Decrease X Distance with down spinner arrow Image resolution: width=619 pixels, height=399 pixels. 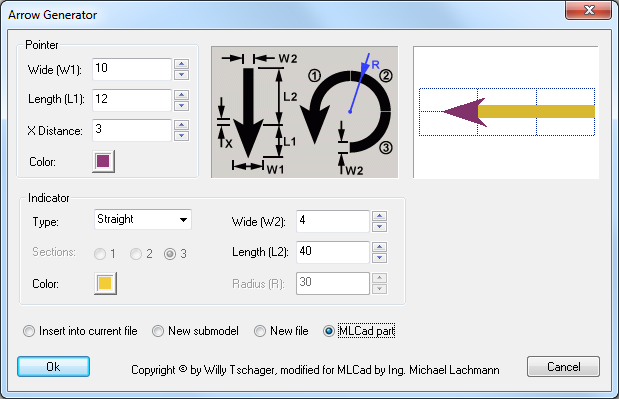[x=181, y=136]
